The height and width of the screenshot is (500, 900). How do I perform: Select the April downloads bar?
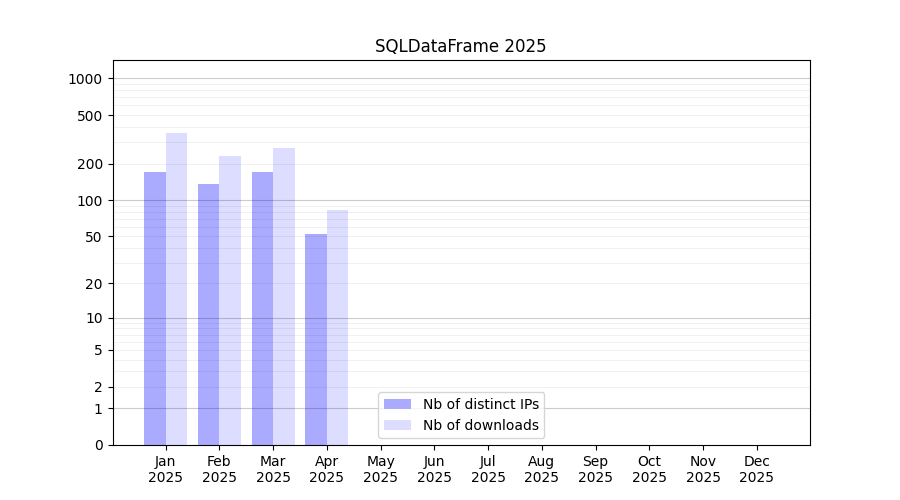pyautogui.click(x=338, y=328)
